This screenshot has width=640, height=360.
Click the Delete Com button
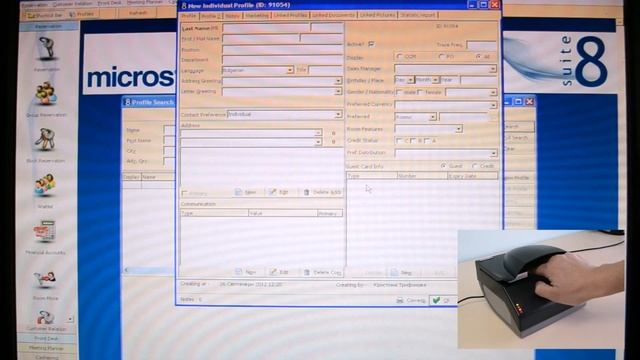(322, 272)
